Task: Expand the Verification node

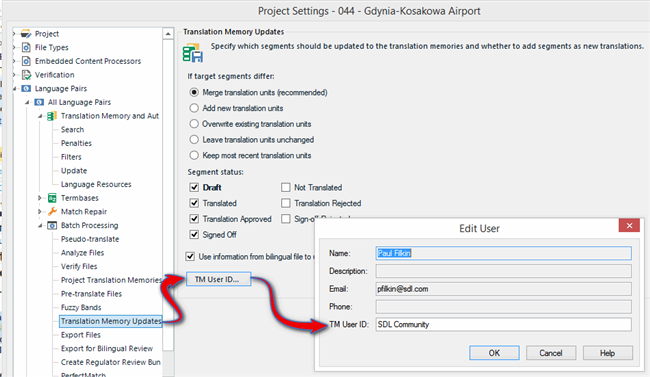Action: [14, 75]
